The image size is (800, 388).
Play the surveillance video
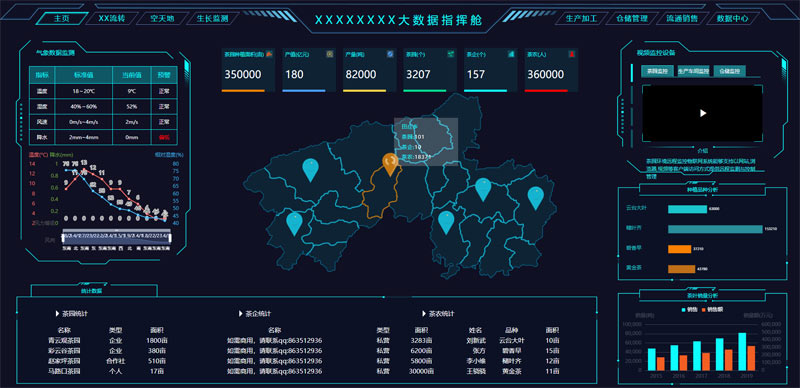703,113
